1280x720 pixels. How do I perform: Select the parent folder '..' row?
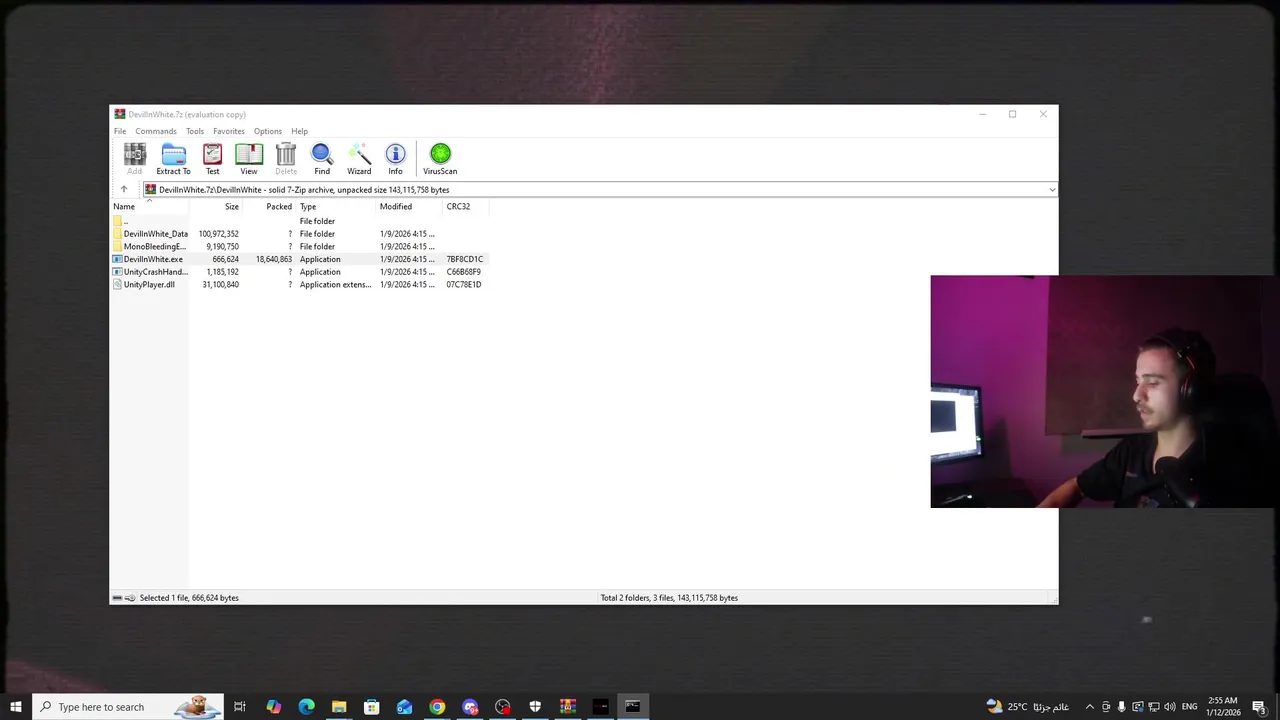tap(298, 221)
